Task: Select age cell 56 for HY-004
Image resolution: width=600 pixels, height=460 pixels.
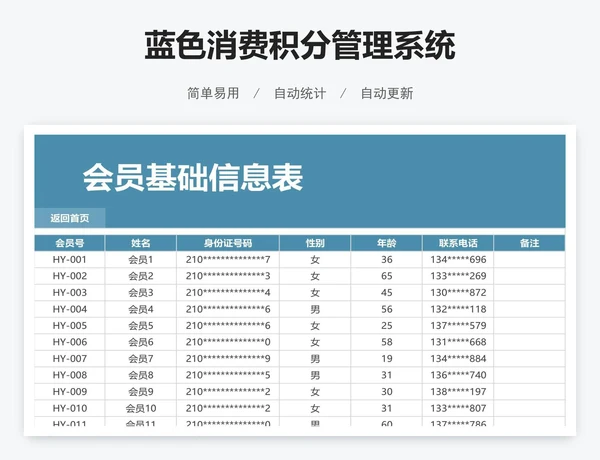Action: click(x=386, y=309)
